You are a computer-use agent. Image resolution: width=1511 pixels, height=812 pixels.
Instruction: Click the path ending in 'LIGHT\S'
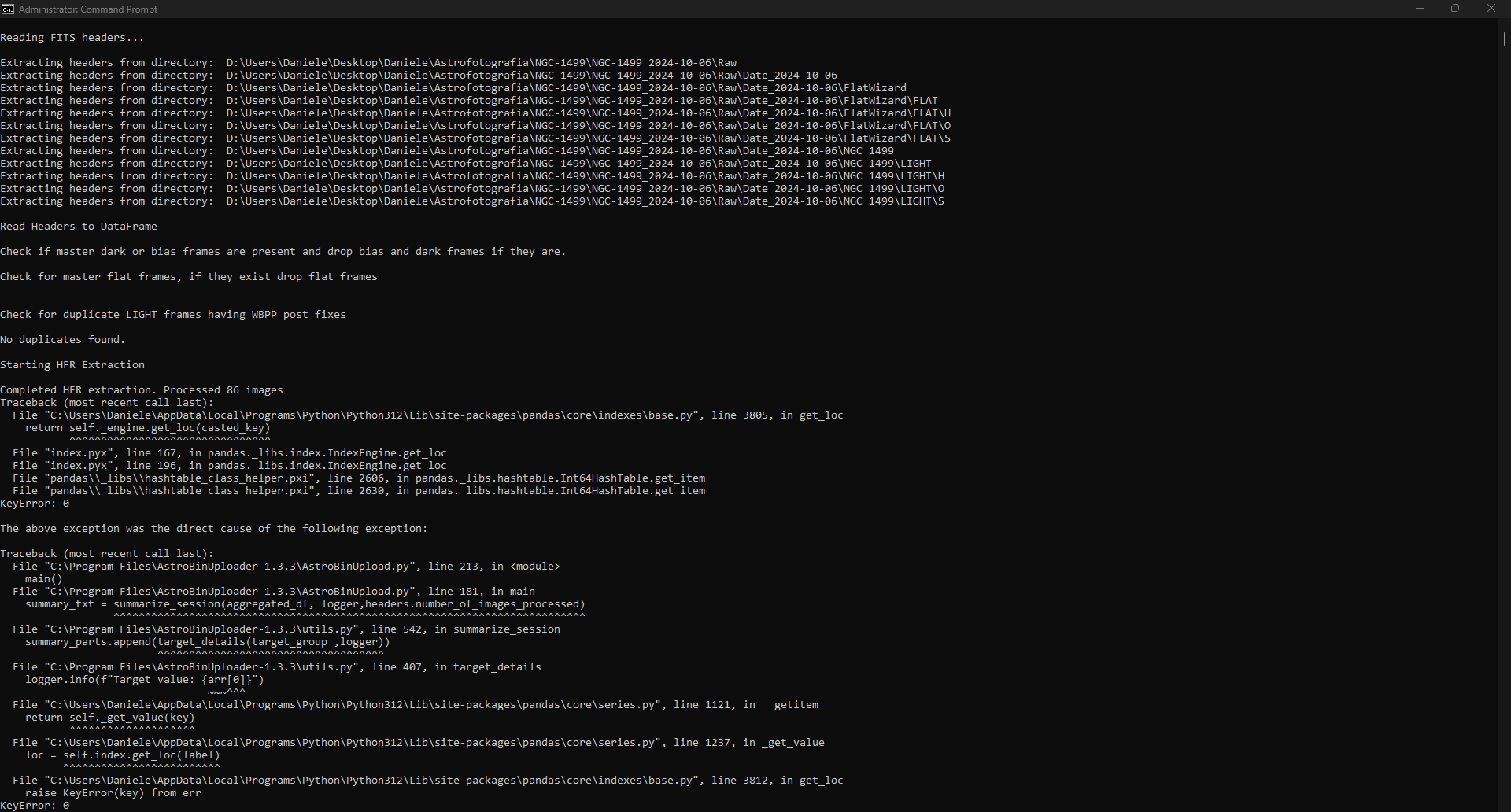click(586, 201)
